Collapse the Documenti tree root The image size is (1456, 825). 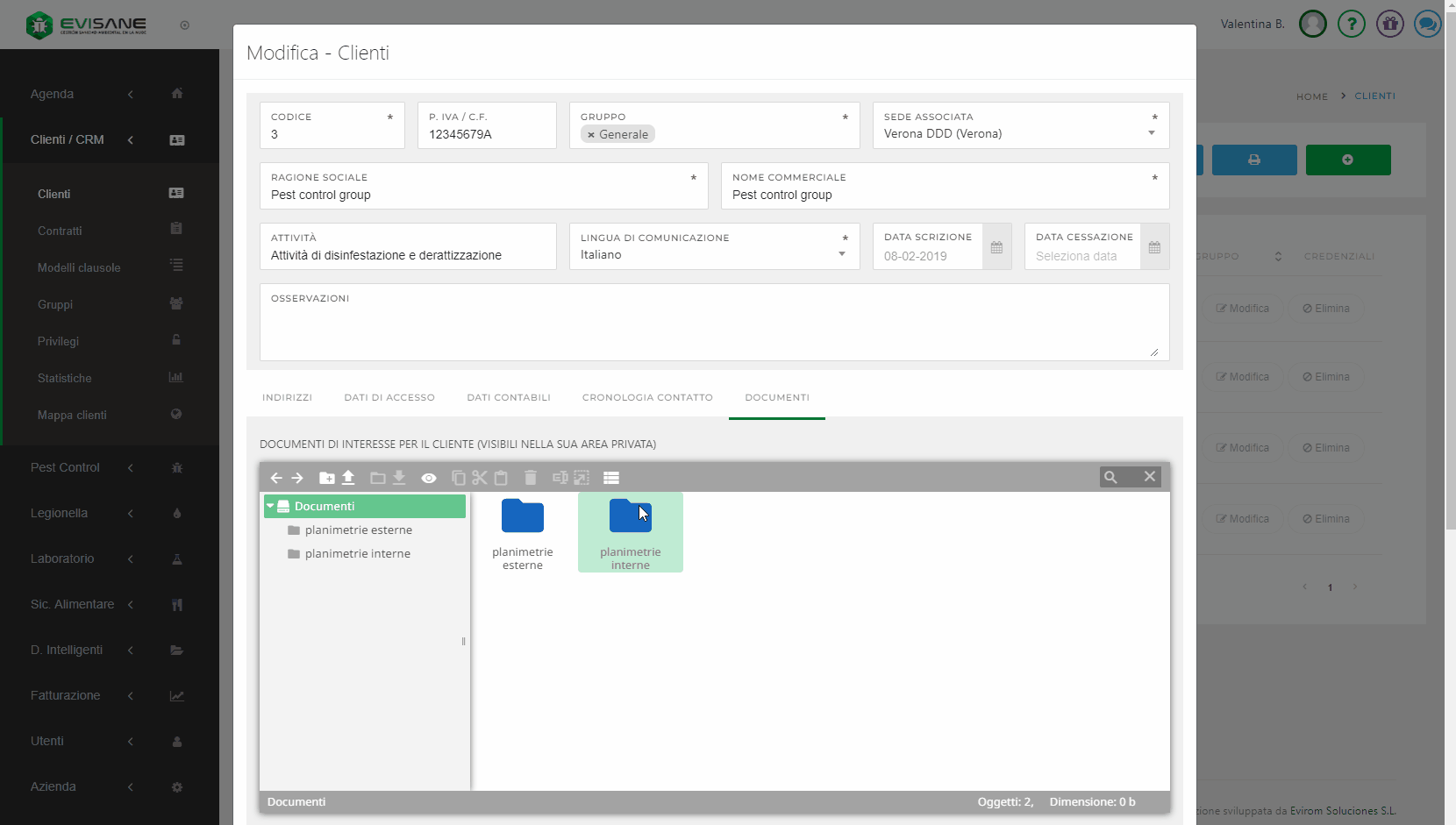[270, 506]
